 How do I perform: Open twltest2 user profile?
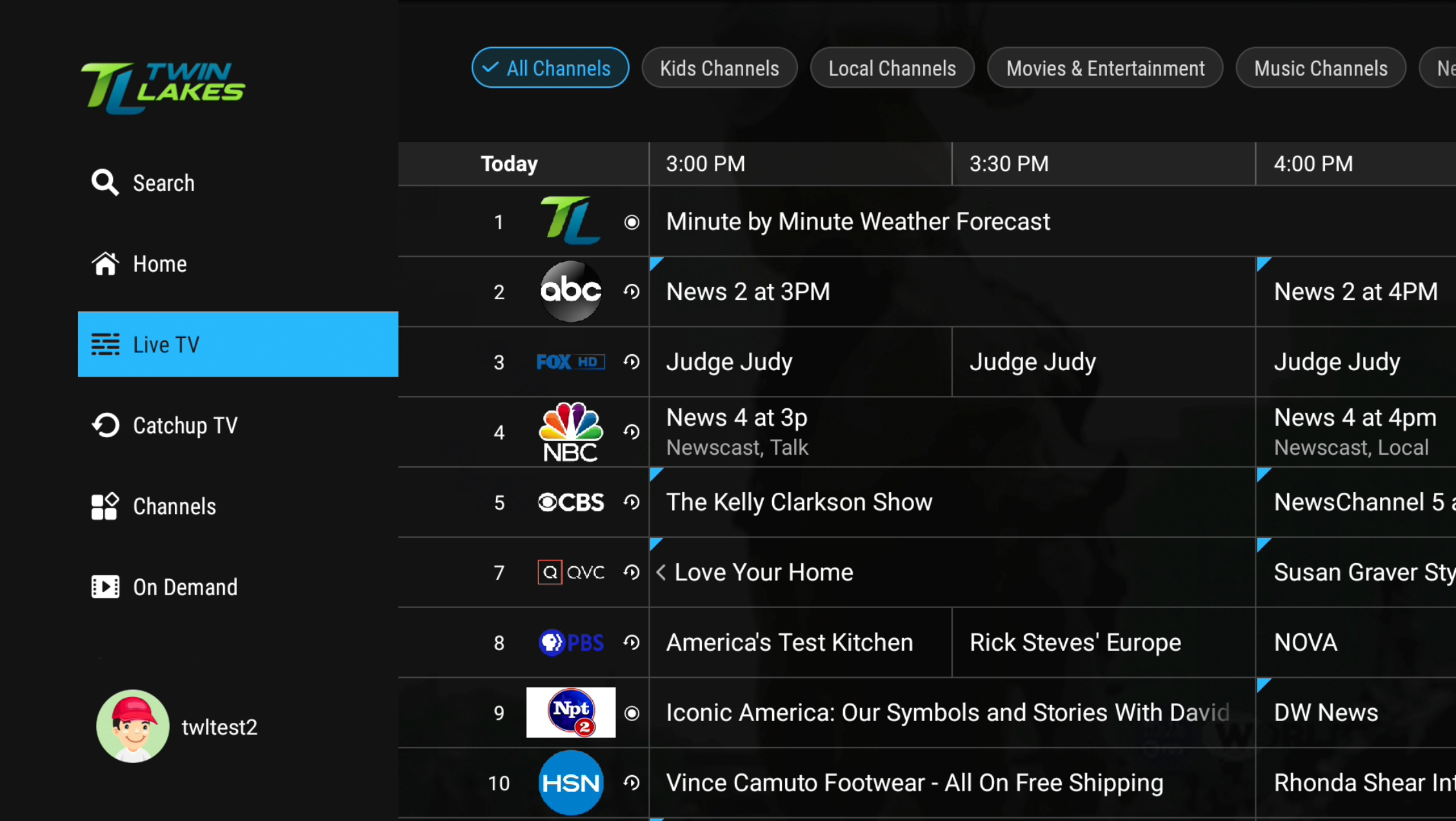[x=177, y=726]
